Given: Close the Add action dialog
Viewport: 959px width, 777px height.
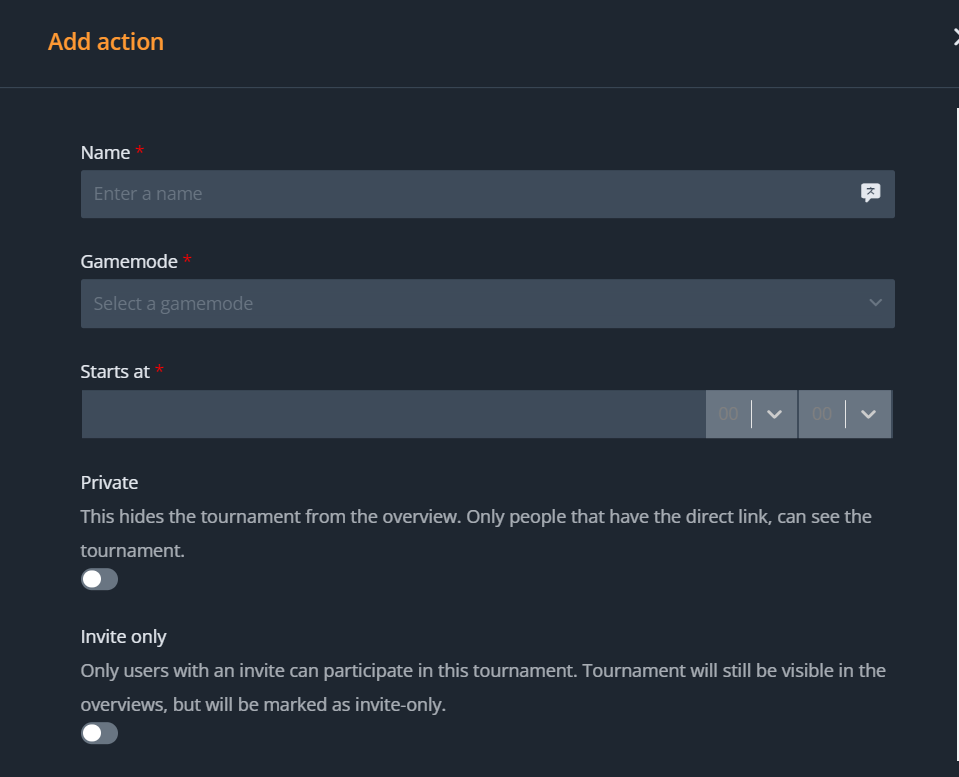Looking at the screenshot, I should [955, 38].
